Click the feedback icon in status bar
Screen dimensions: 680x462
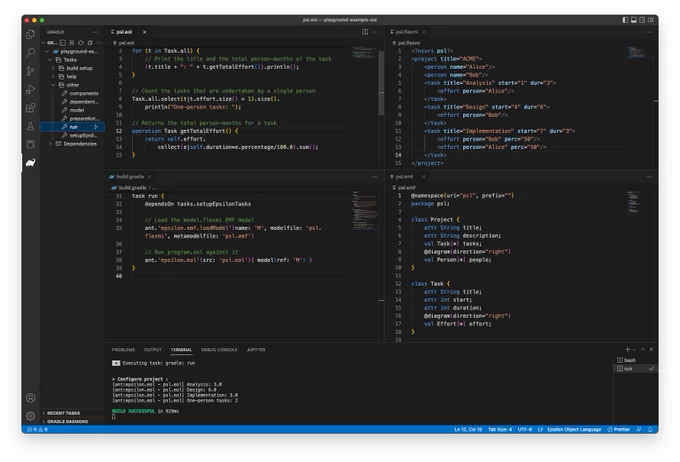coord(639,429)
